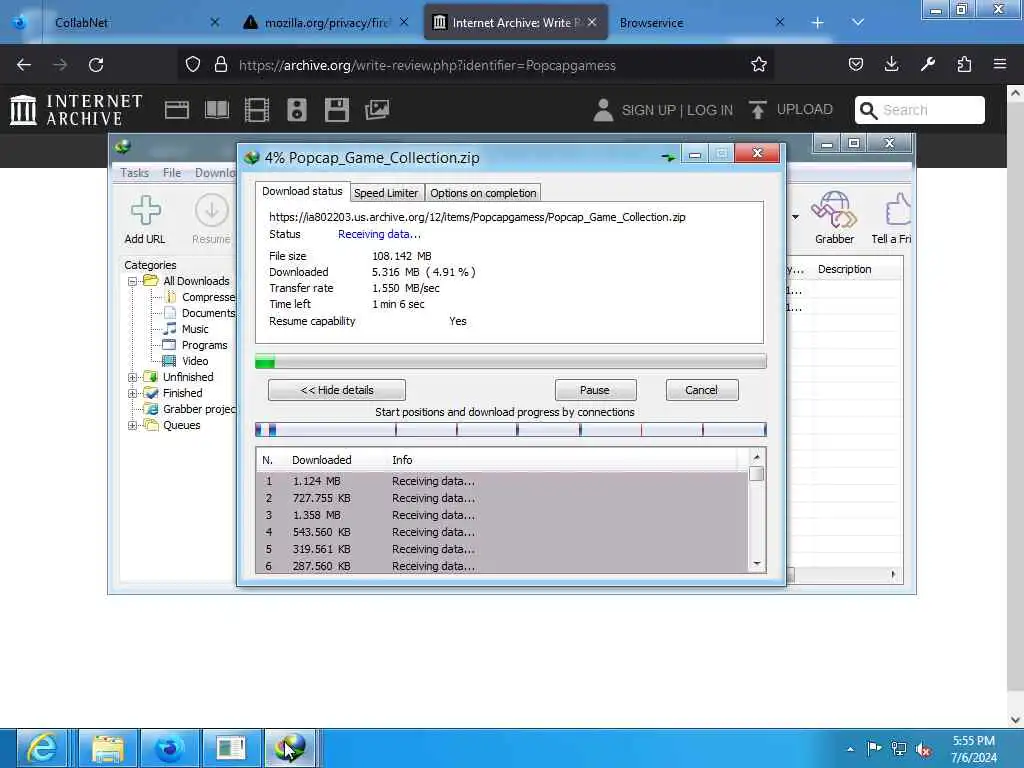Click the SIGN UP link

click(x=648, y=110)
